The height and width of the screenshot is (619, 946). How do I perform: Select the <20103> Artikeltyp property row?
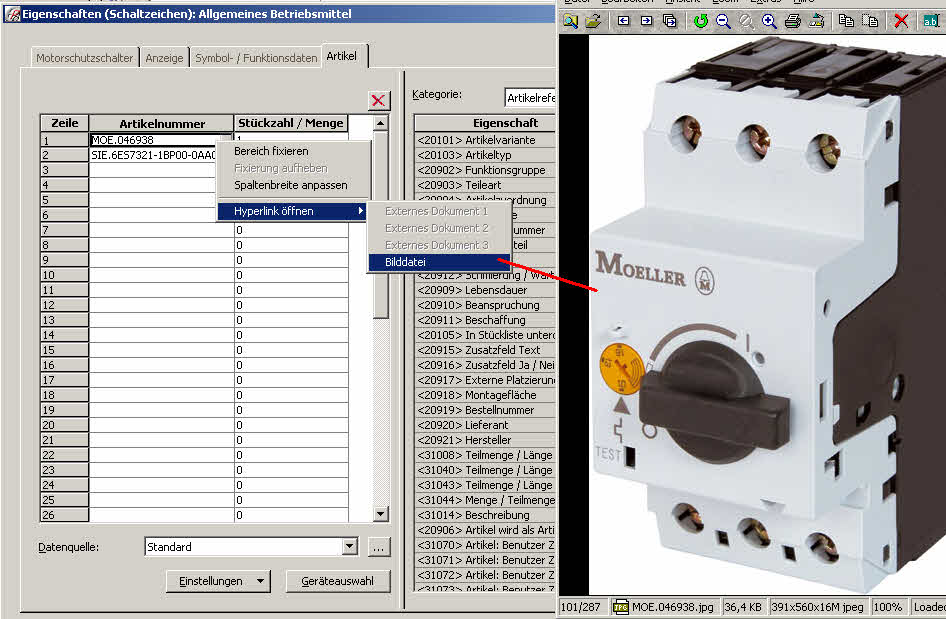point(485,155)
